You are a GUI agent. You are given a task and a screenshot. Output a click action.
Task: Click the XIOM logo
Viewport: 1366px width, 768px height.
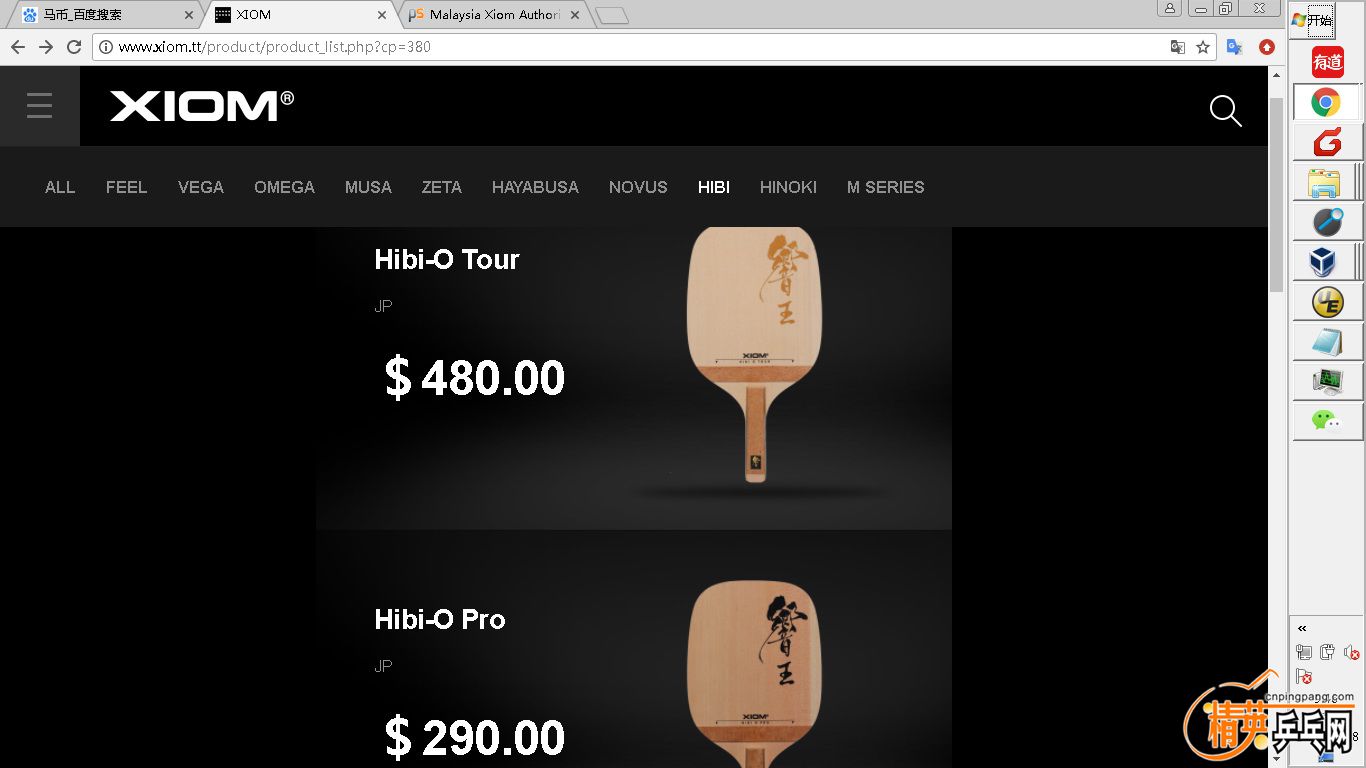click(x=202, y=105)
